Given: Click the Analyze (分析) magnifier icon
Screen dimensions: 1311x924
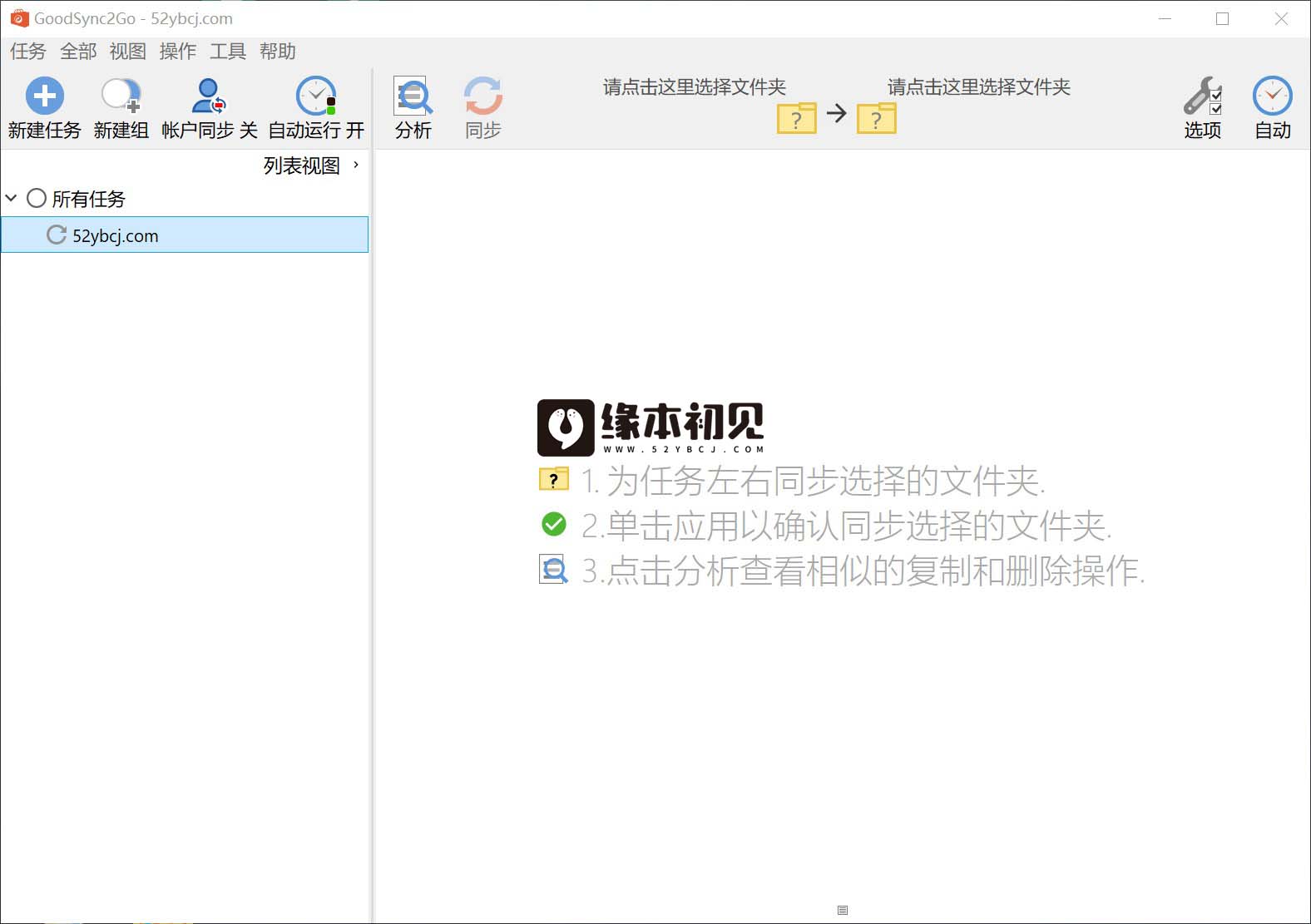Looking at the screenshot, I should point(413,96).
